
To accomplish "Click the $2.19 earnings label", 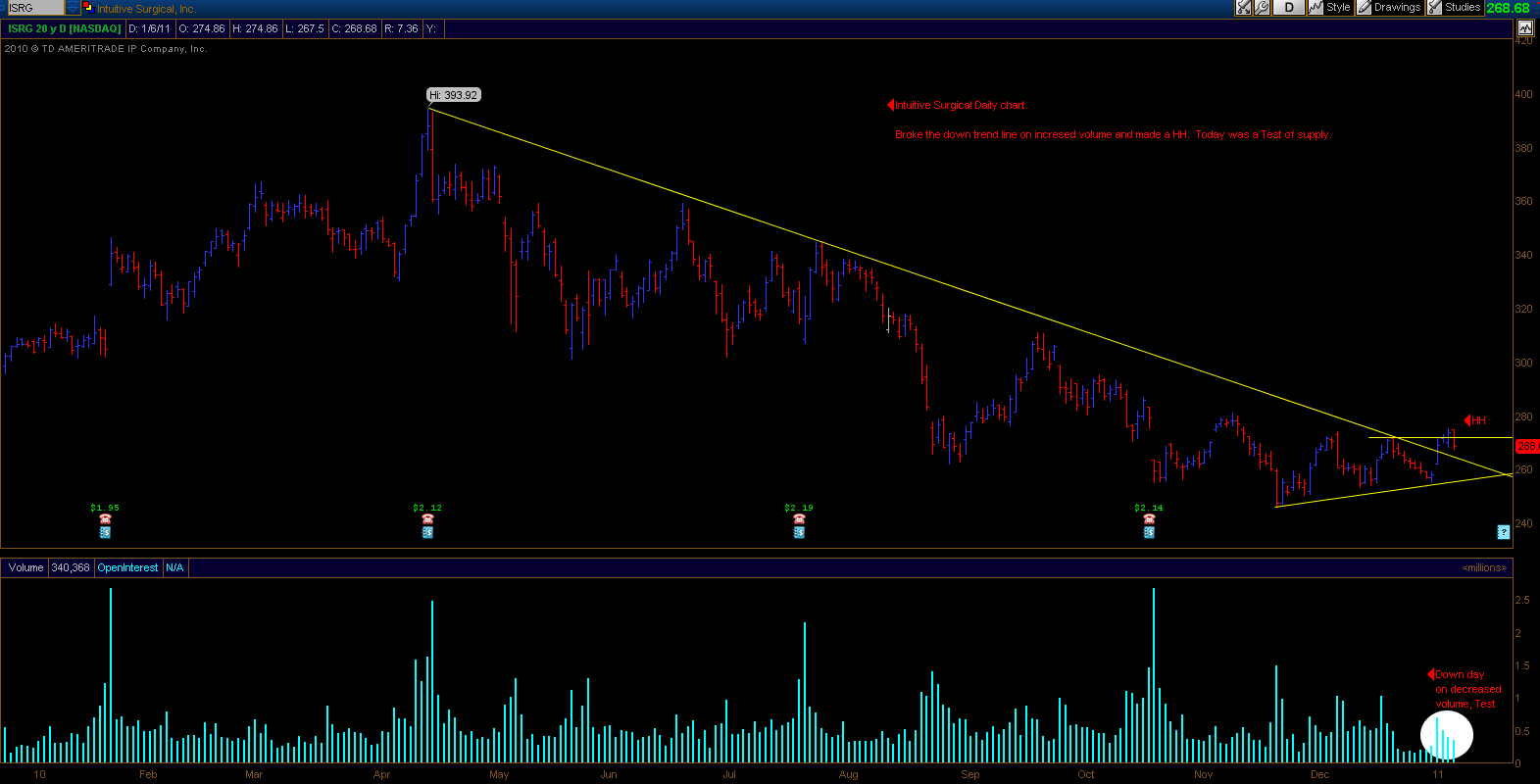I will pos(799,508).
